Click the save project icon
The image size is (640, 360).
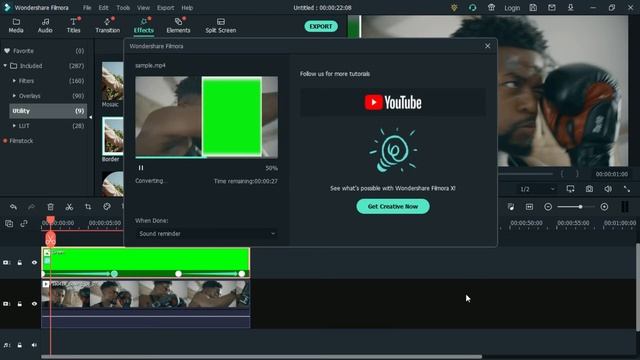tap(533, 7)
